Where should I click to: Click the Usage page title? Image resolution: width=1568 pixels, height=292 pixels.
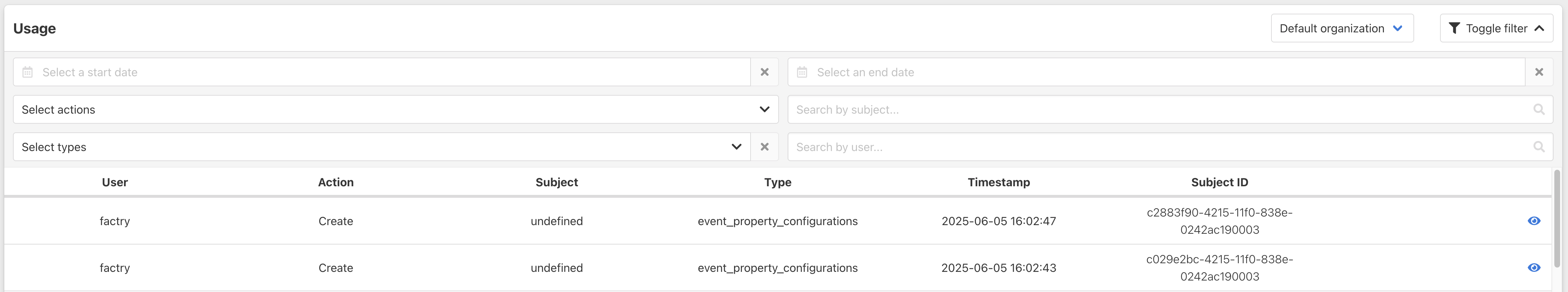[34, 28]
